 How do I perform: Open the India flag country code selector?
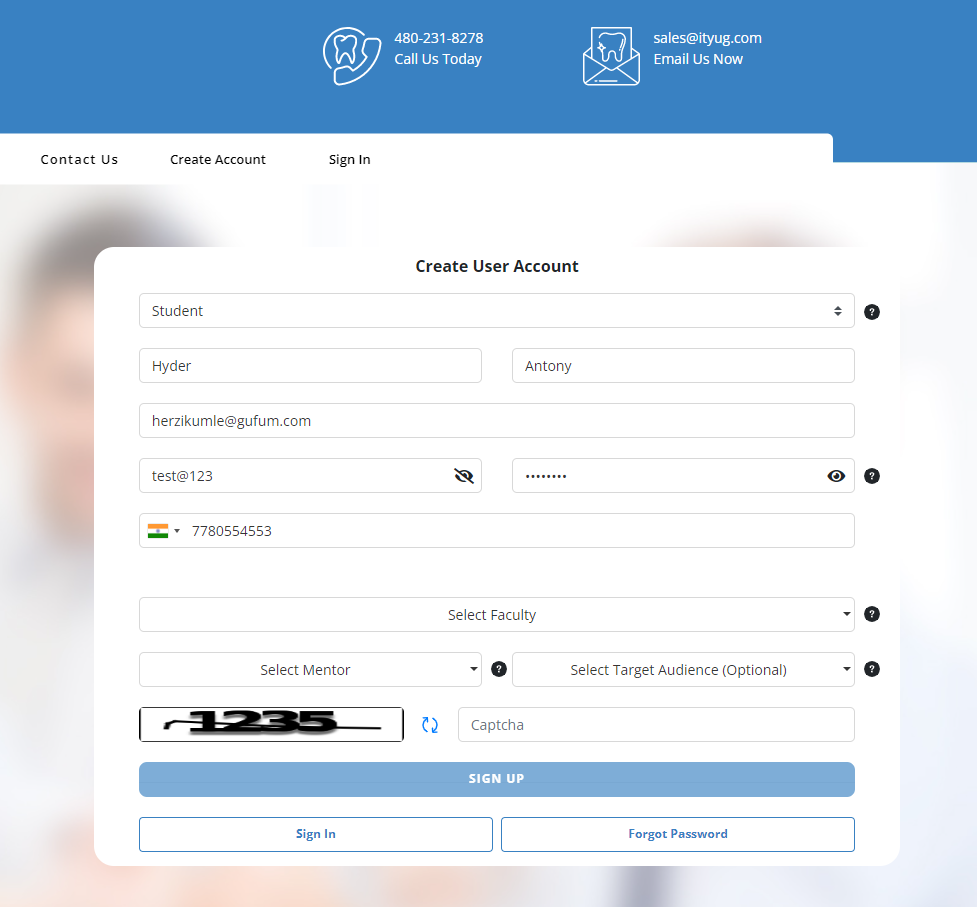[163, 531]
